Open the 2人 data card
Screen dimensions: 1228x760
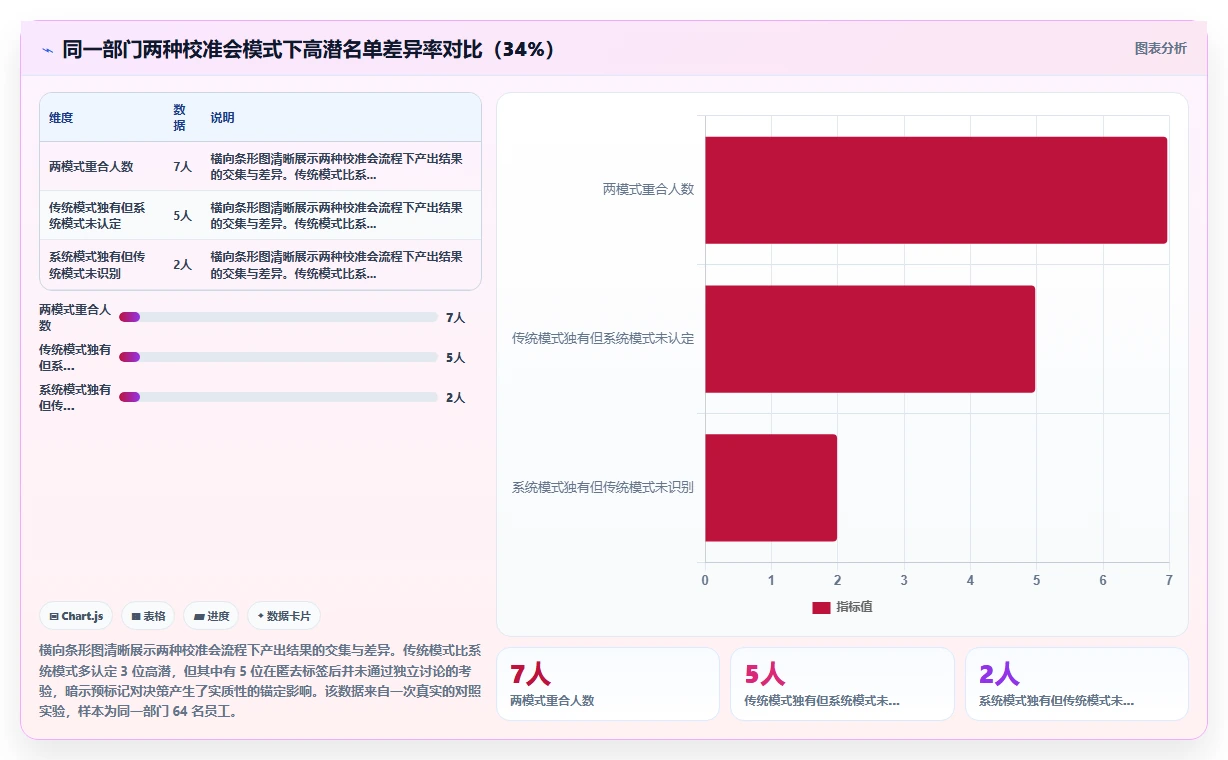1077,684
